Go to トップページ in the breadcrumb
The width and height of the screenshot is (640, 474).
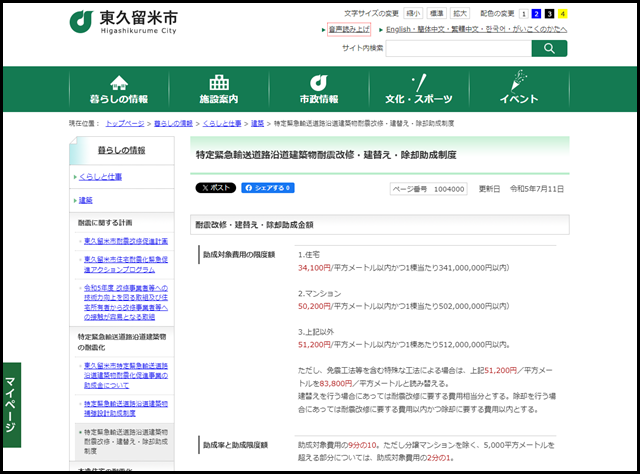point(124,122)
